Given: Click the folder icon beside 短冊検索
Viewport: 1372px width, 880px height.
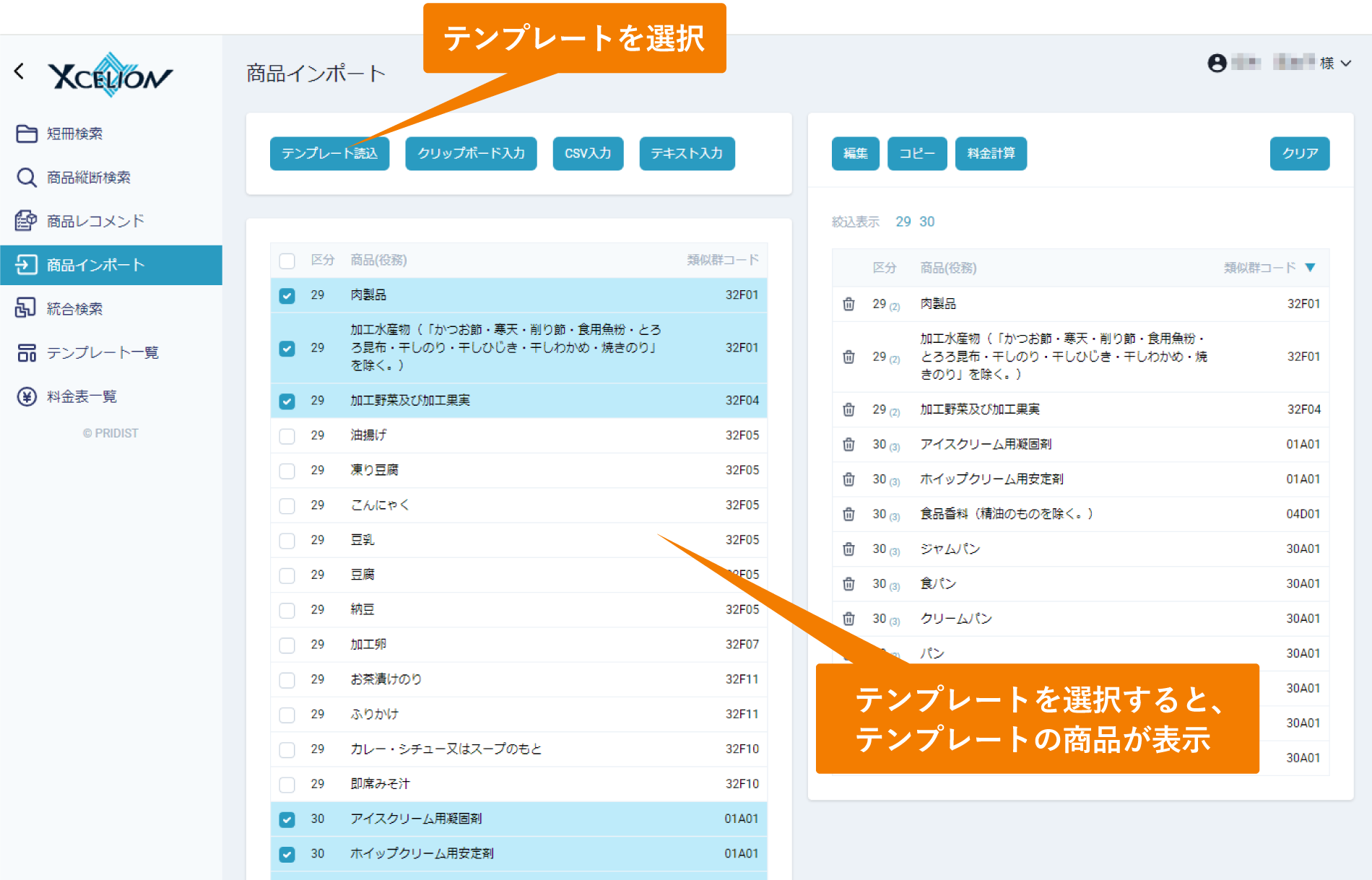Looking at the screenshot, I should pos(27,134).
